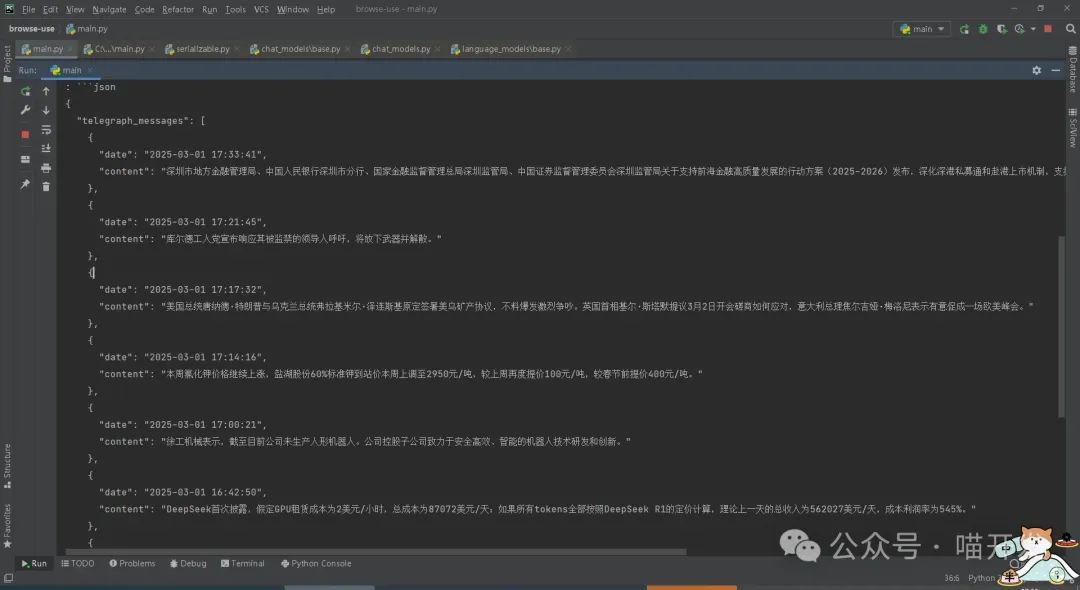Open the profiler options dropdown arrow
This screenshot has height=590, width=1080.
point(1033,29)
